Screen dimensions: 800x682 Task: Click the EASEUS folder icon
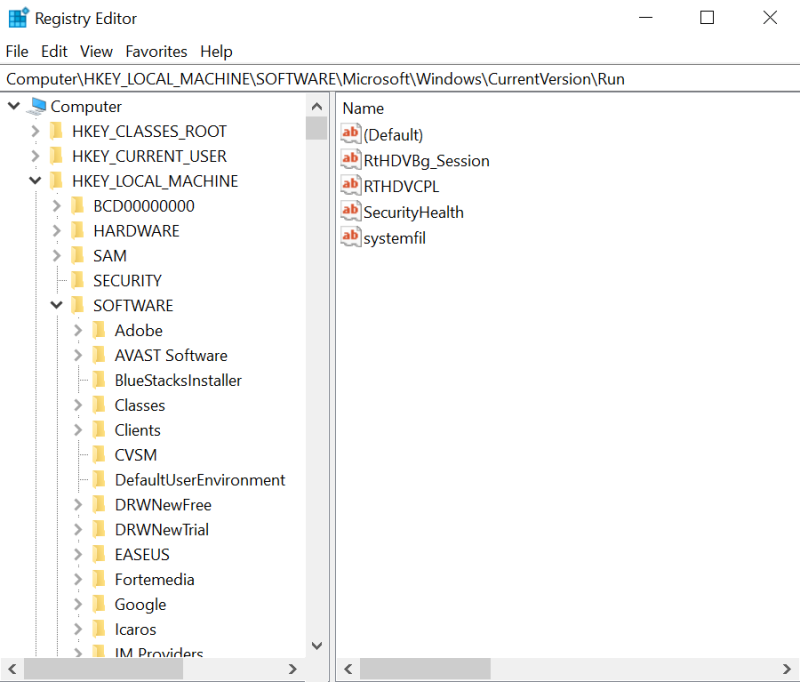tap(99, 554)
